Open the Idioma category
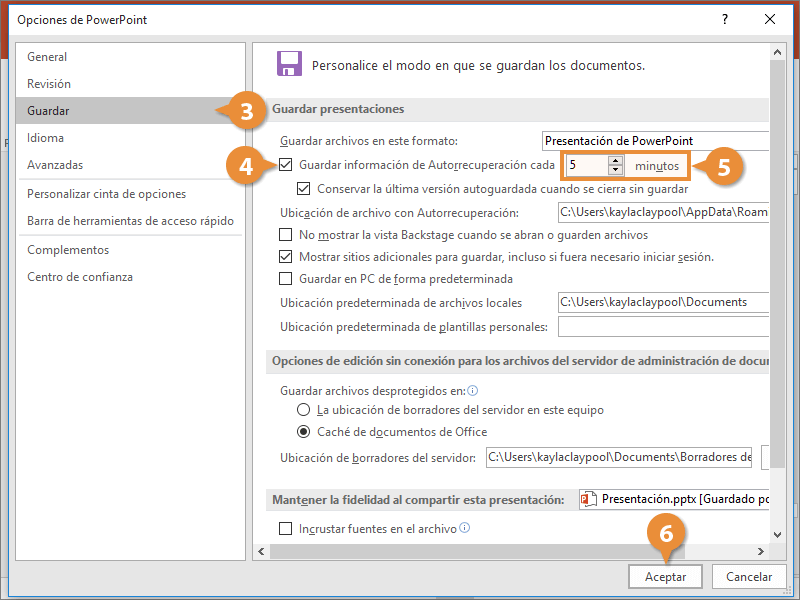The height and width of the screenshot is (600, 800). tap(46, 138)
